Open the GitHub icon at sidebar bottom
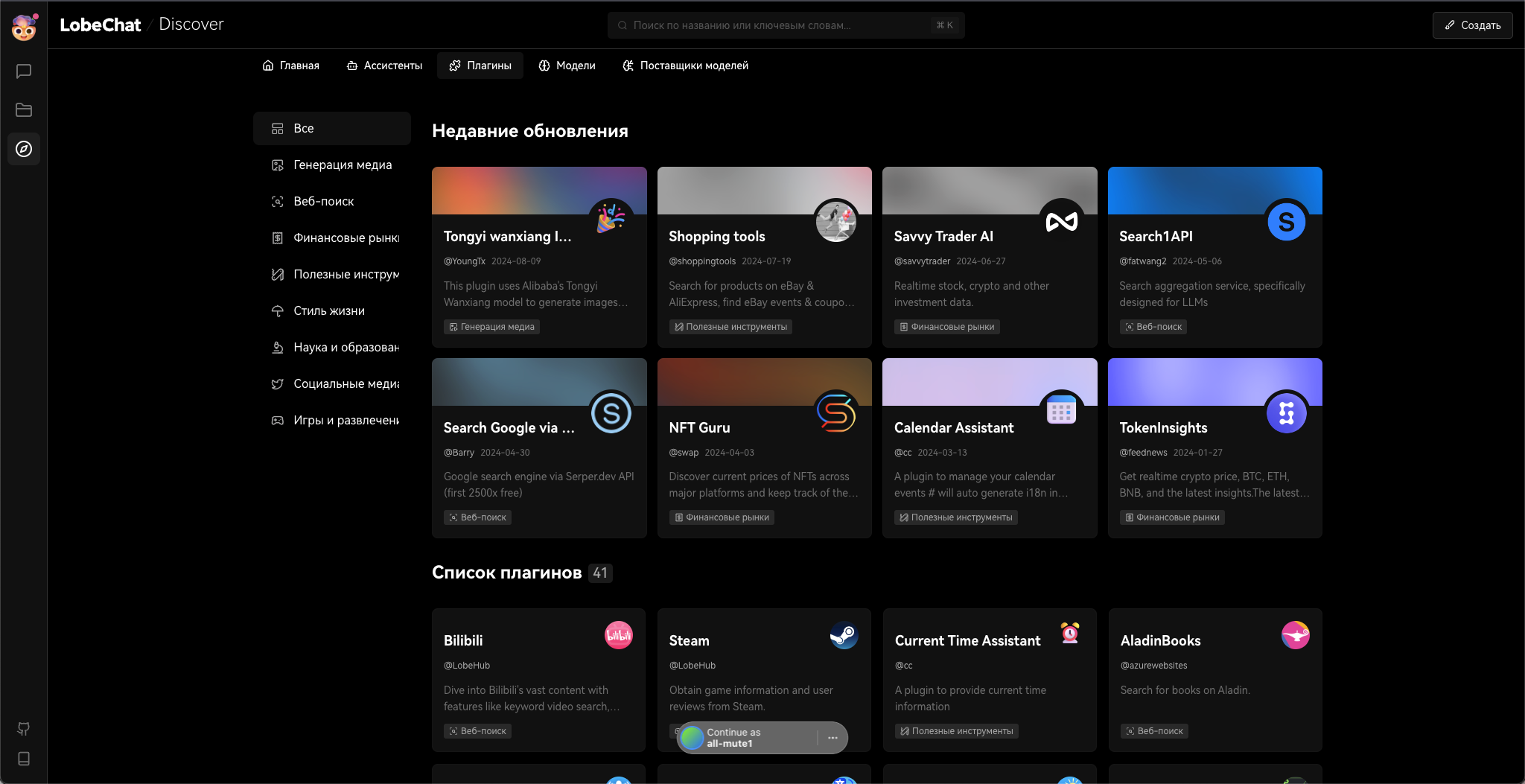 click(x=24, y=729)
